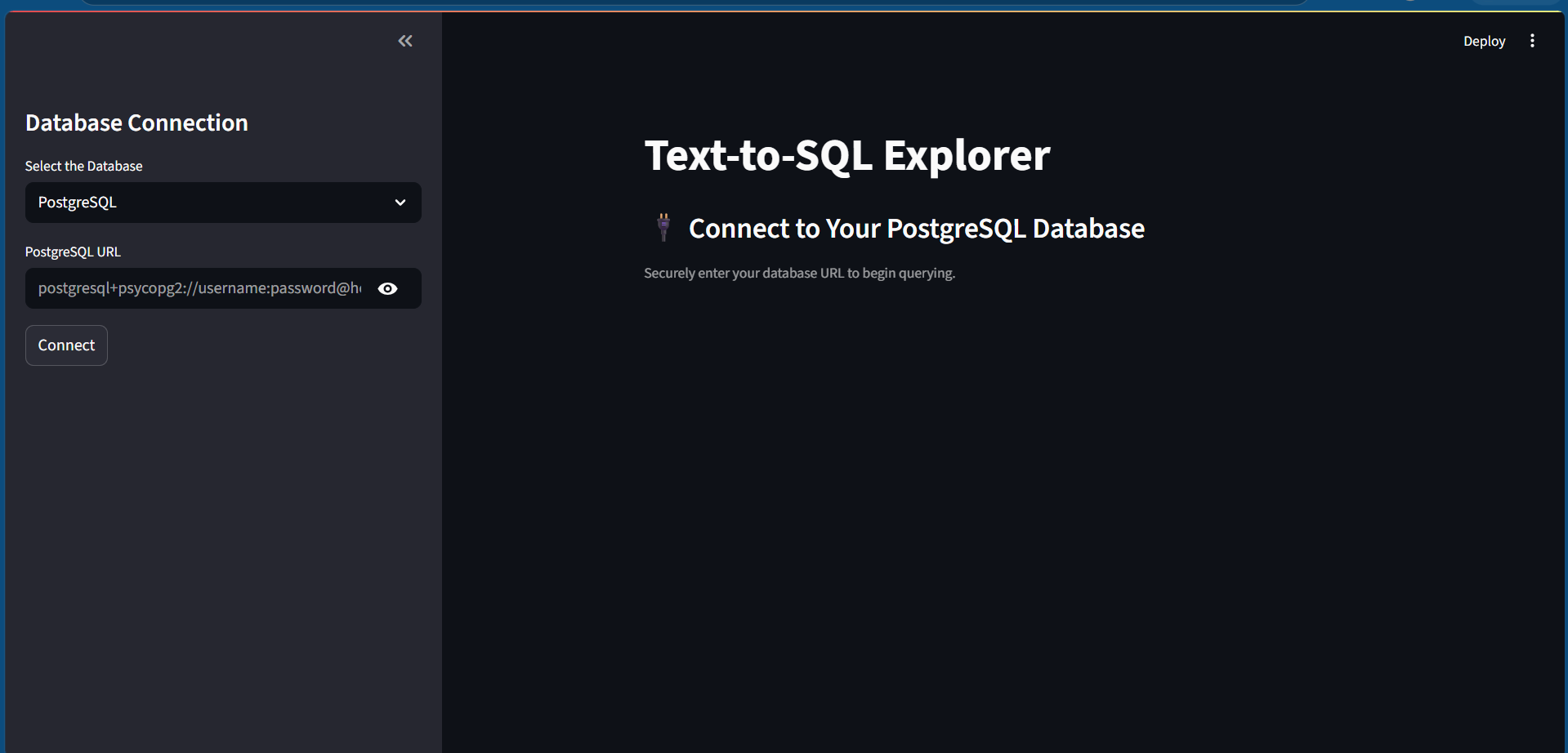Click the Connect button
Image resolution: width=1568 pixels, height=753 pixels.
[x=66, y=345]
